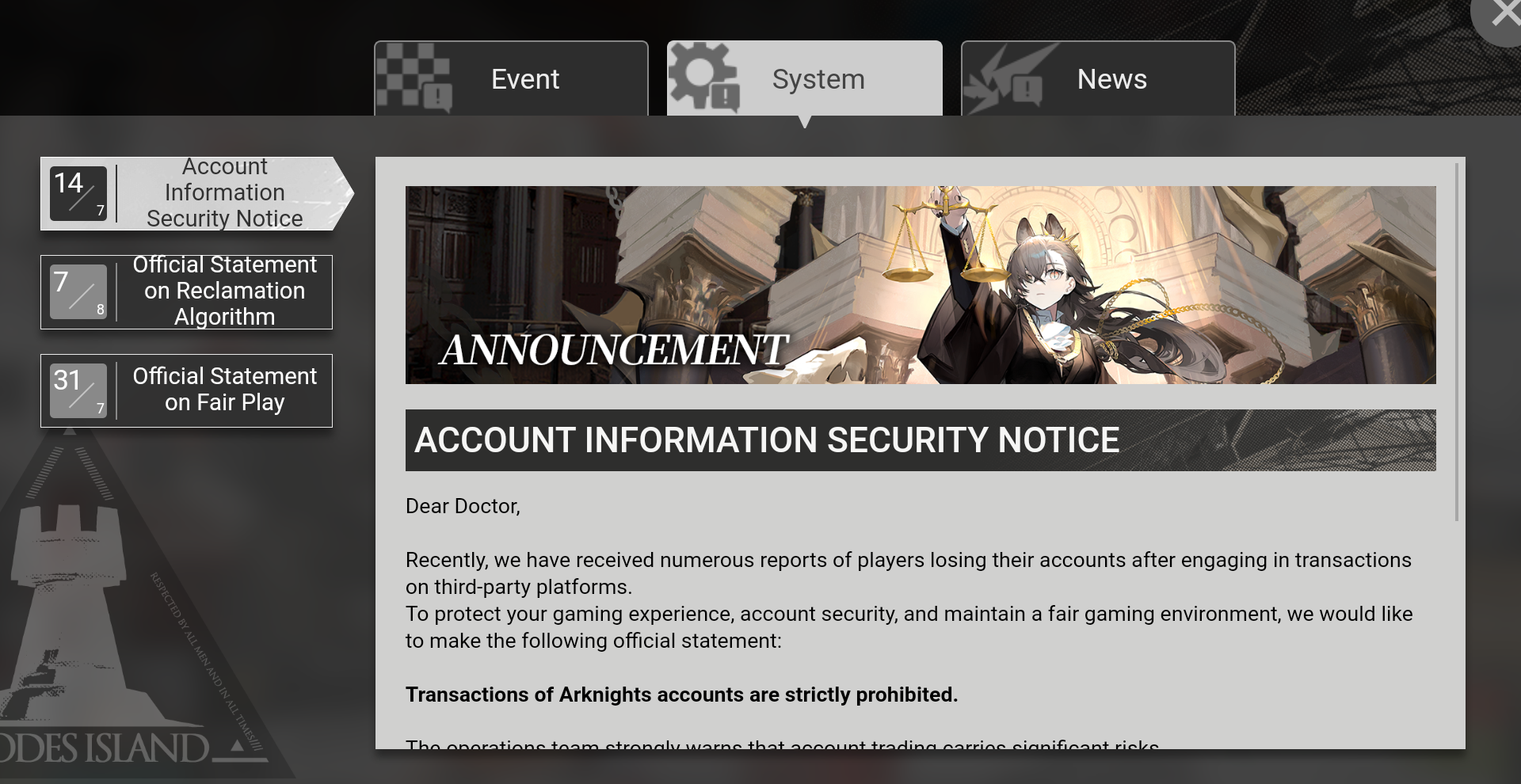Click the announcement content scrollbar
1521x784 pixels.
point(1457,342)
